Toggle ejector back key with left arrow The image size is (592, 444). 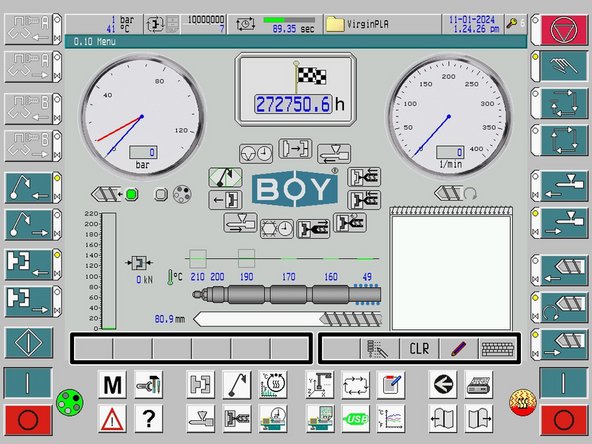pyautogui.click(x=29, y=188)
